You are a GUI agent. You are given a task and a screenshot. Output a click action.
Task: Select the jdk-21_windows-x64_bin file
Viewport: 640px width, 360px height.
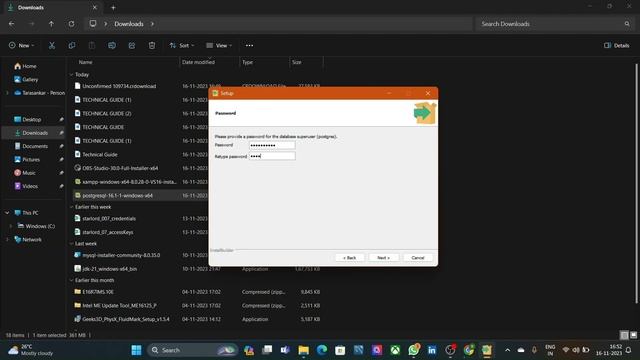[x=109, y=269]
